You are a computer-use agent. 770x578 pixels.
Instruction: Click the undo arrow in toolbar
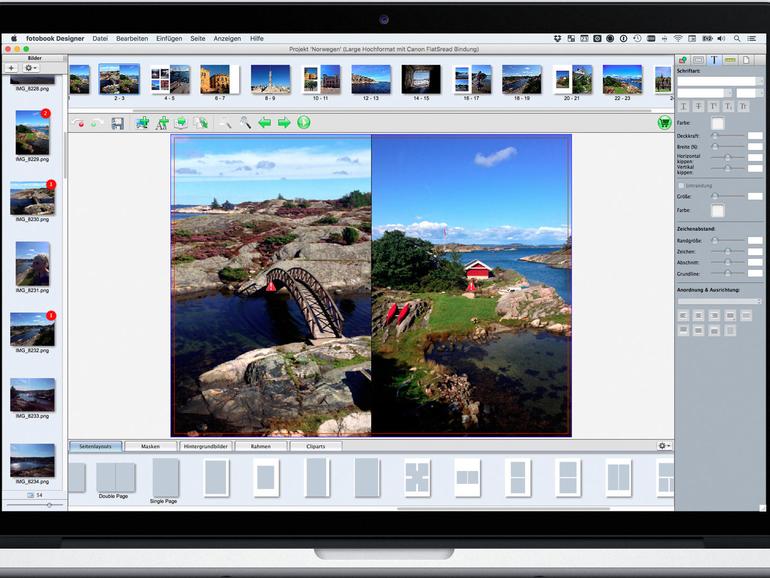point(79,123)
